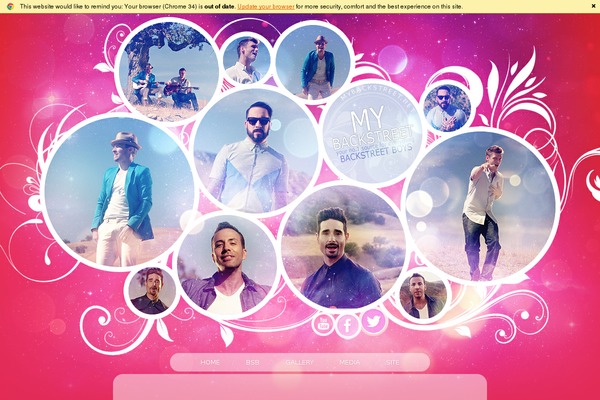Open the Twitter bird icon
Image resolution: width=600 pixels, height=400 pixels.
tap(374, 320)
